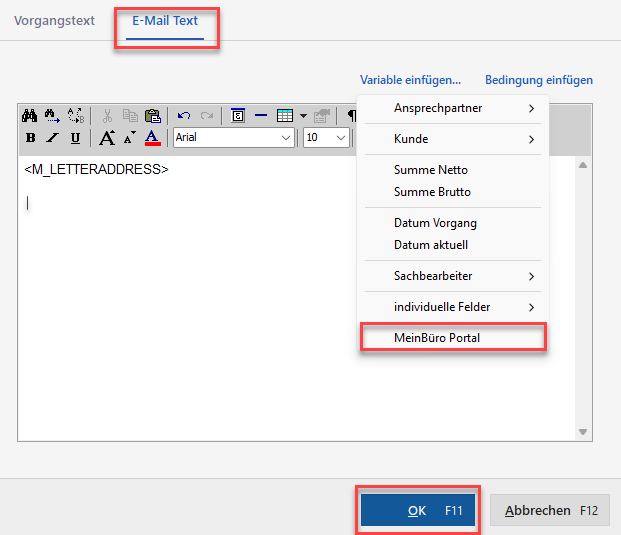Insert a horizontal line
This screenshot has width=621, height=535.
point(261,115)
